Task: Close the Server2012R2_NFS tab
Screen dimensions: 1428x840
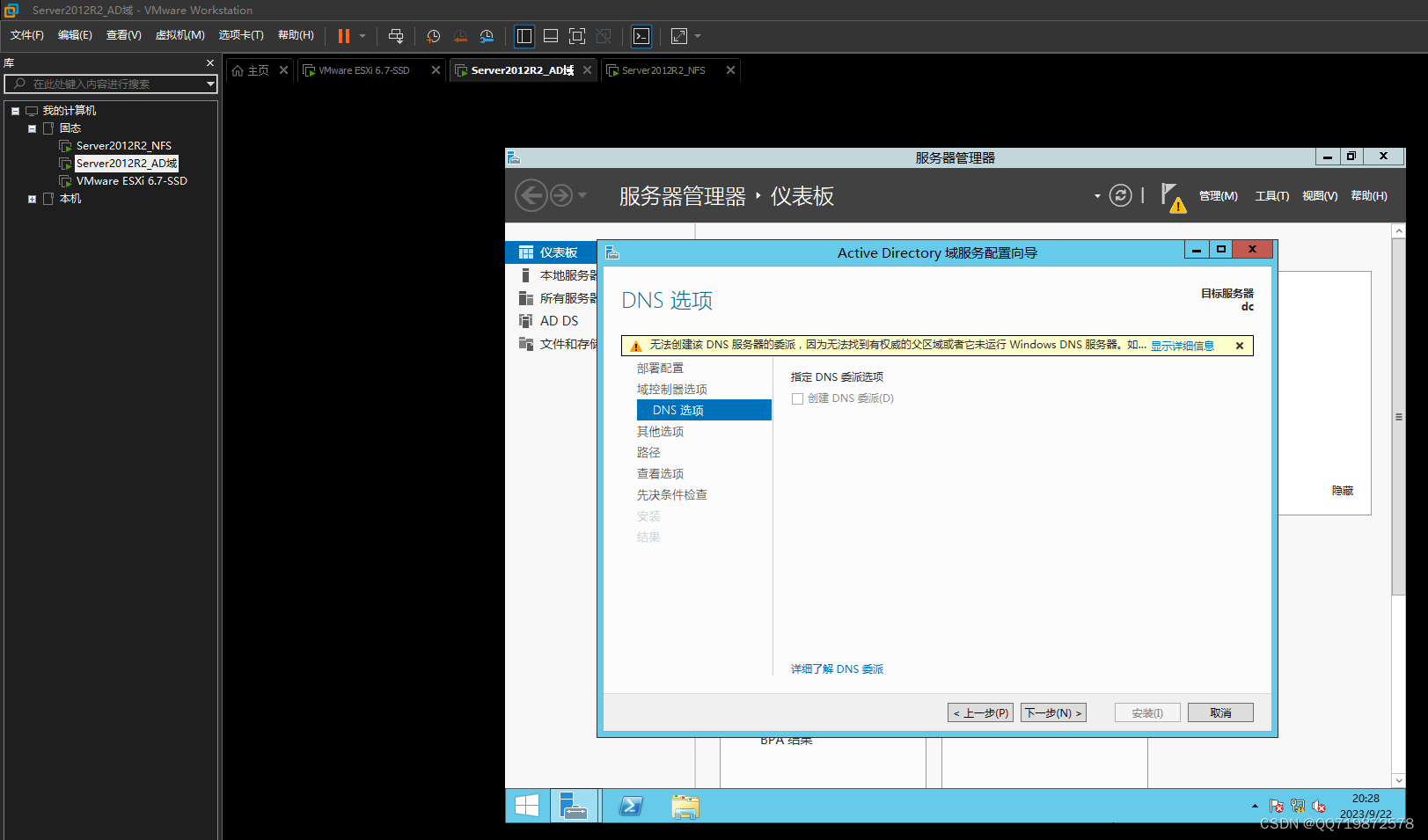Action: pyautogui.click(x=730, y=70)
